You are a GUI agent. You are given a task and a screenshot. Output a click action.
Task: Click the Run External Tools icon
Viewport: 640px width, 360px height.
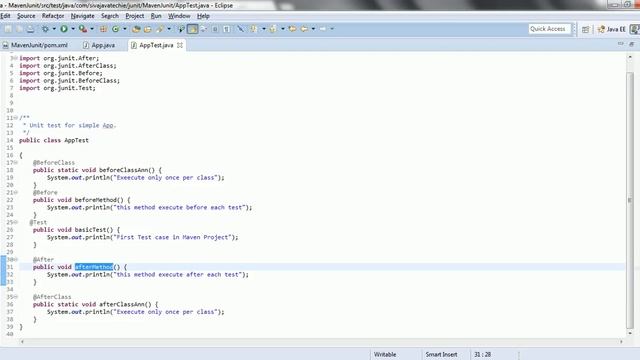(x=83, y=29)
